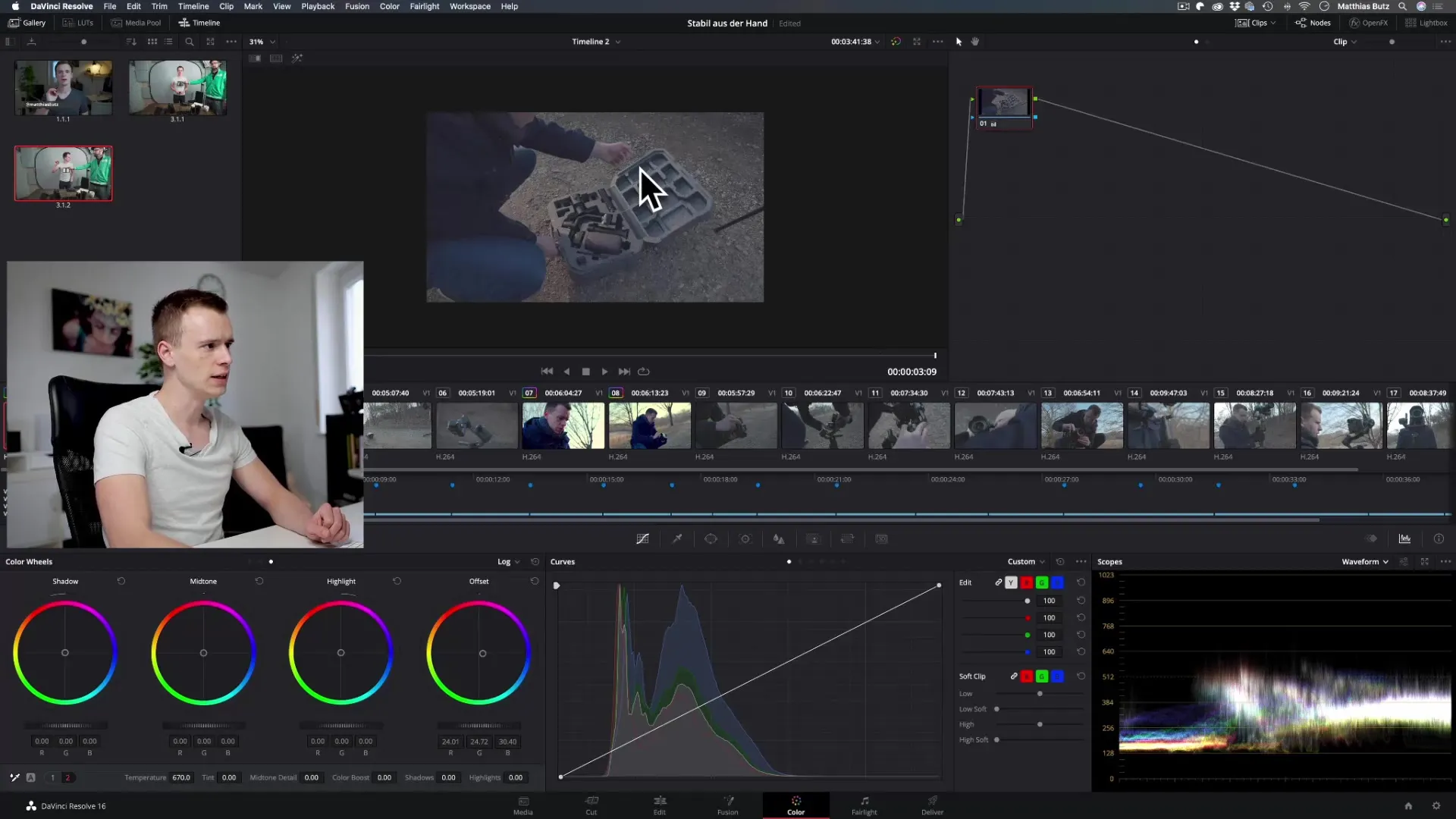
Task: Open the Blur palette icon
Action: tap(779, 539)
